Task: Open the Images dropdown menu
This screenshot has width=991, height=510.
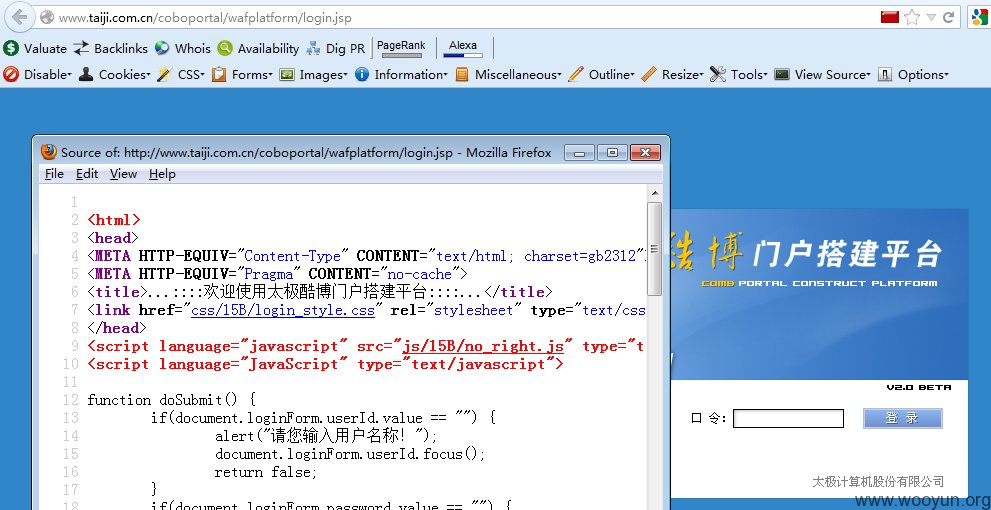Action: (313, 75)
